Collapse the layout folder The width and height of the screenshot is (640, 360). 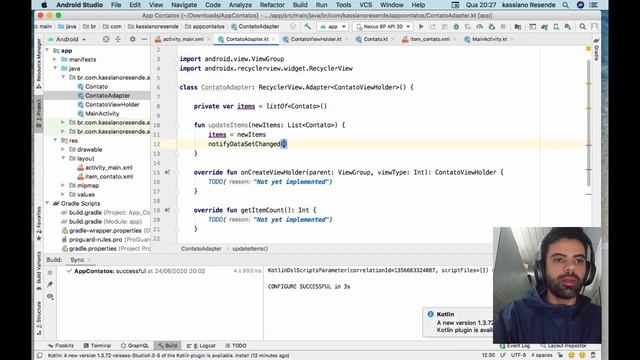click(63, 158)
